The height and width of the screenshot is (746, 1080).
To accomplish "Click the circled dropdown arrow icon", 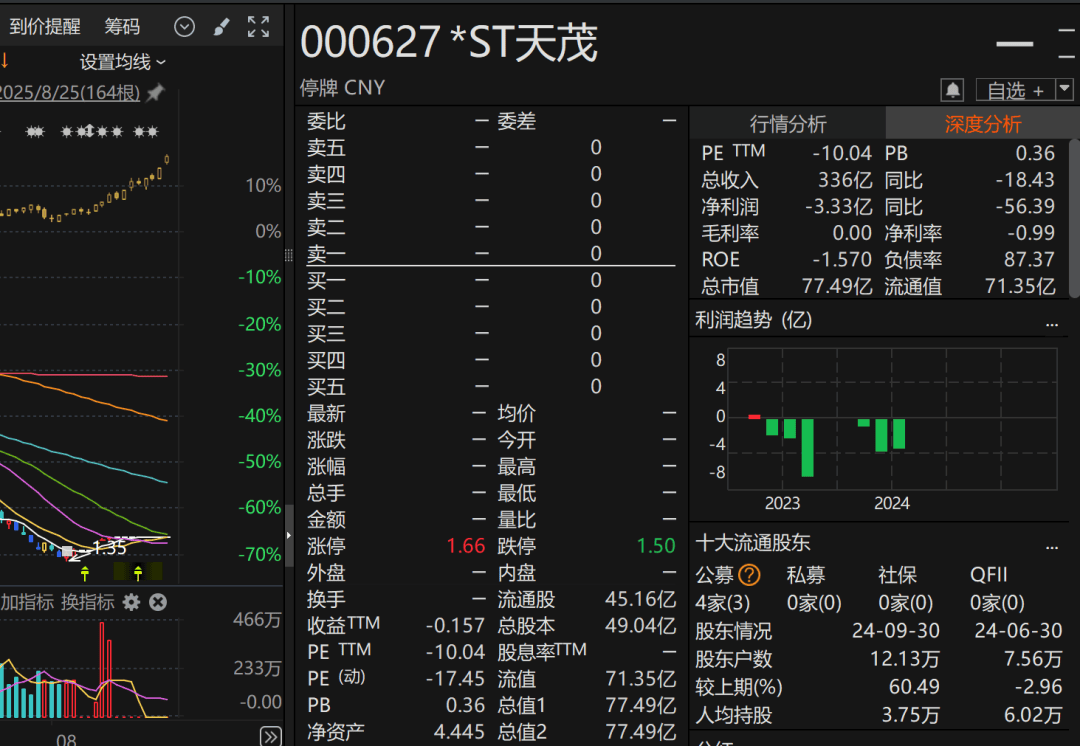I will (x=184, y=27).
